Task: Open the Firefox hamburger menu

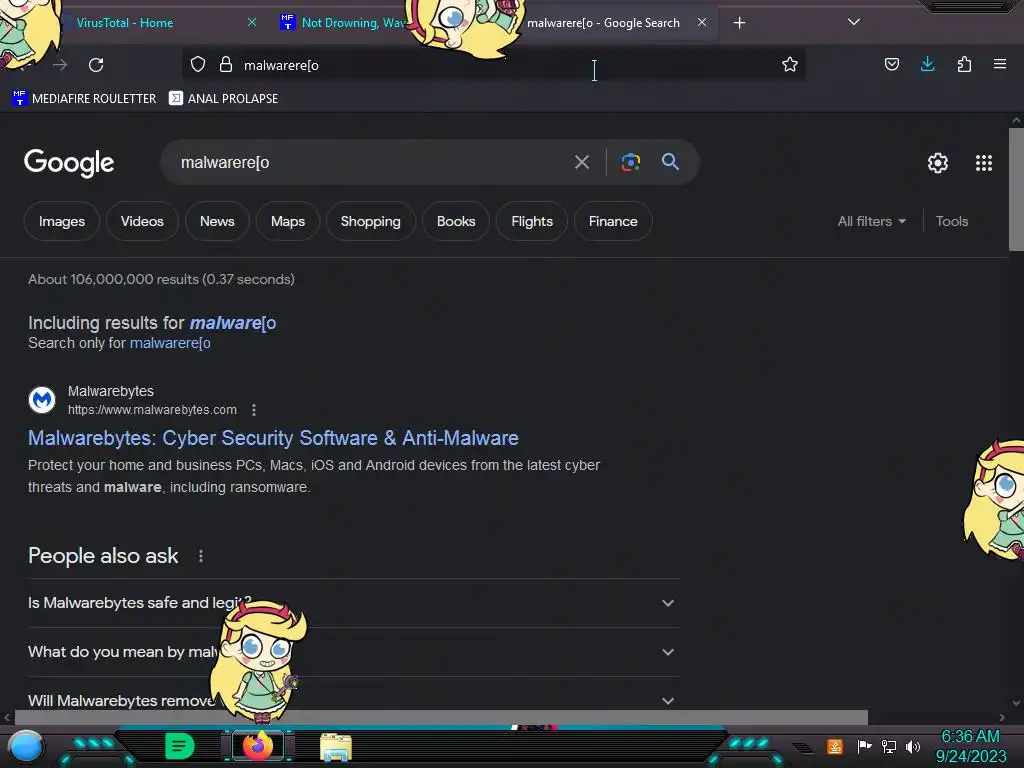Action: 1000,64
